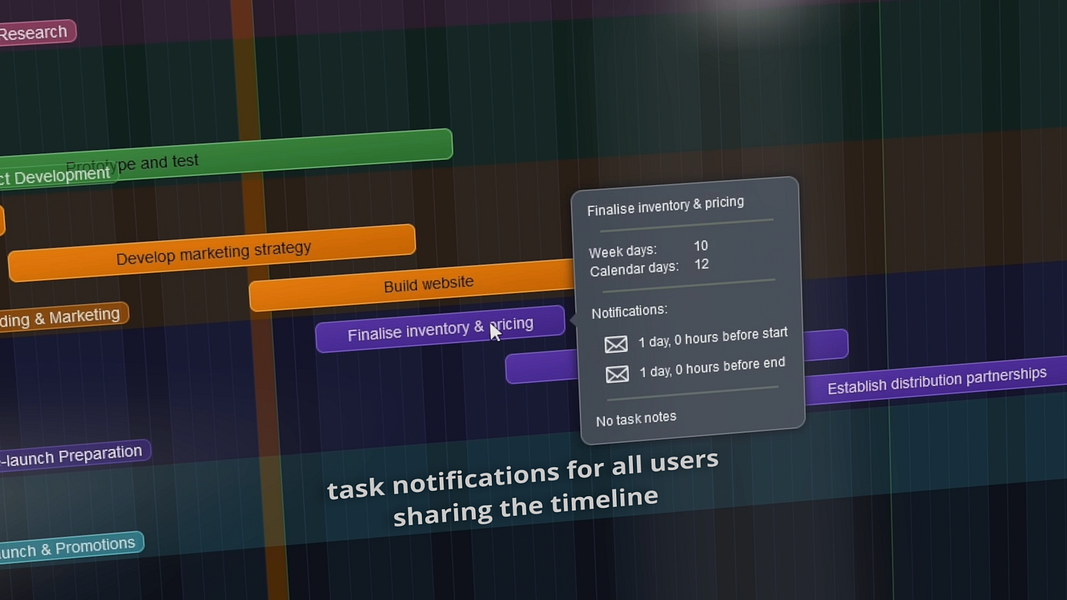The height and width of the screenshot is (600, 1067).
Task: Click the Calendar days value in tooltip
Action: (702, 264)
